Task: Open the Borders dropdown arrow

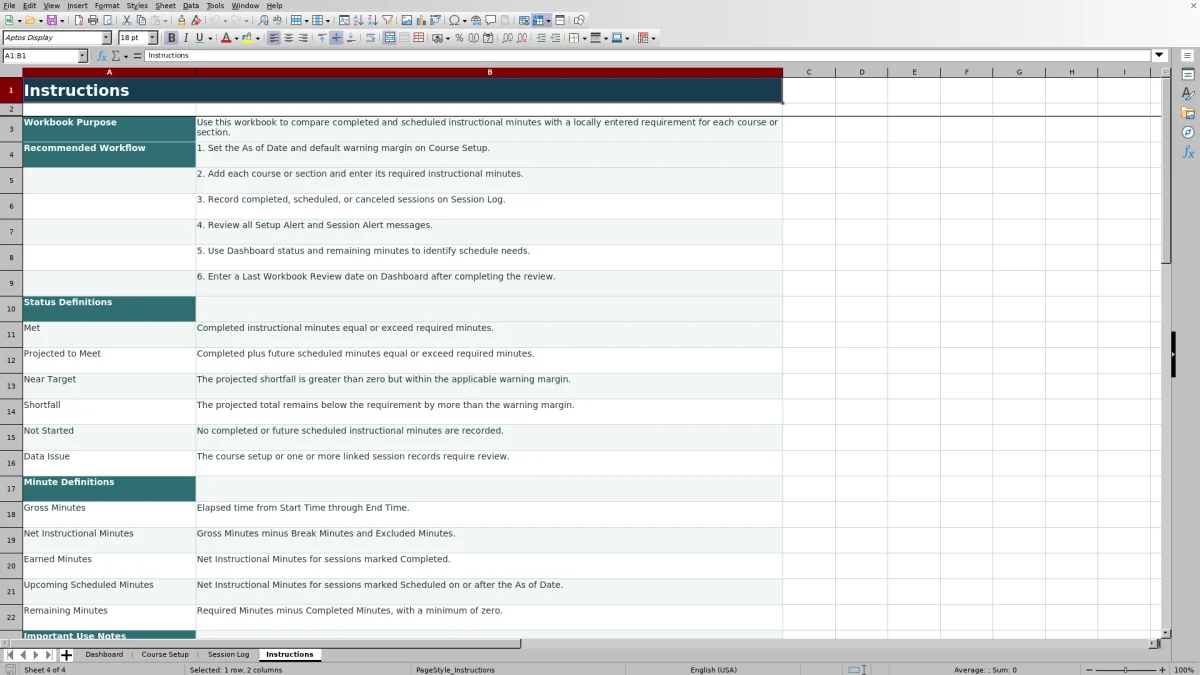Action: tap(583, 38)
